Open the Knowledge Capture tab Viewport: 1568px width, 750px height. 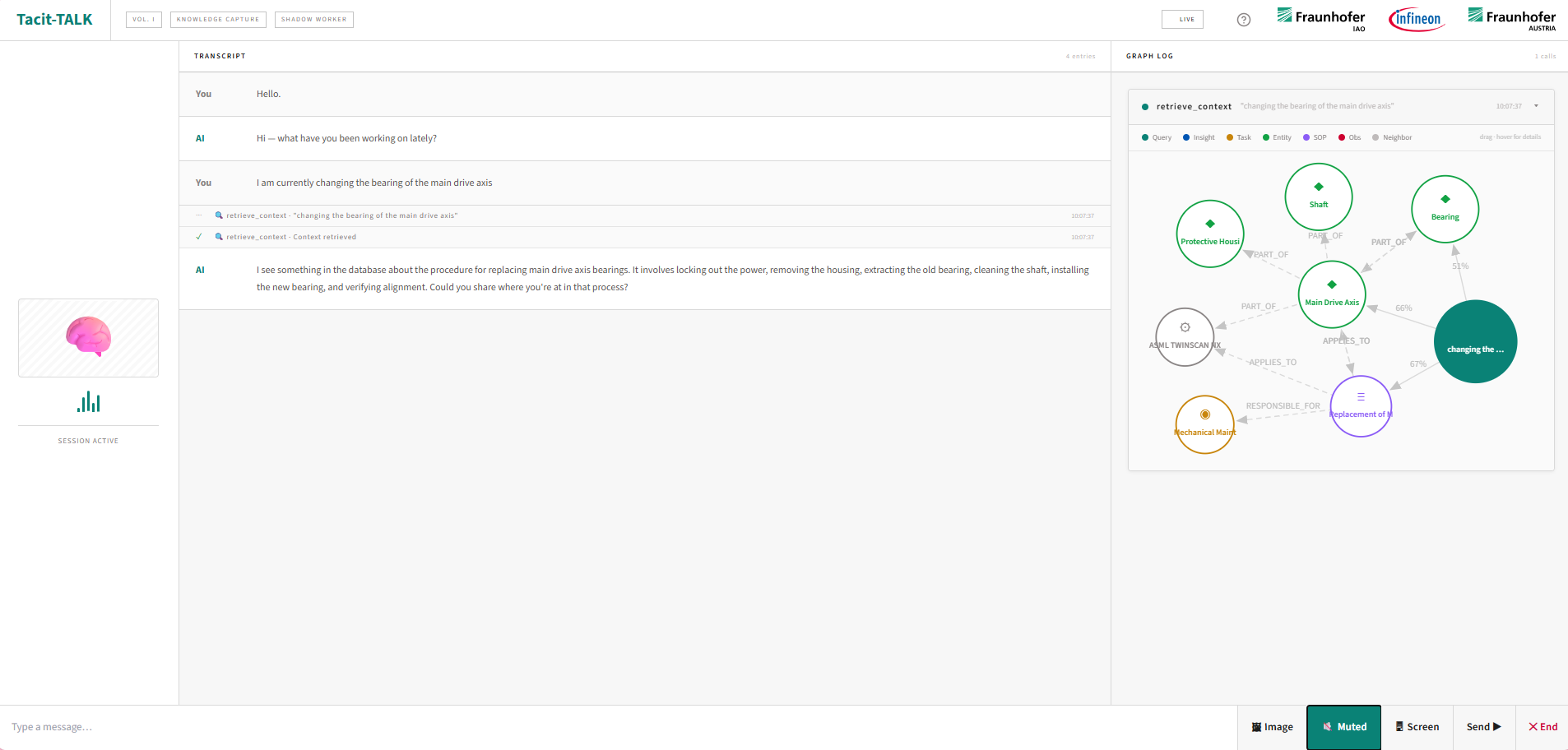[218, 20]
